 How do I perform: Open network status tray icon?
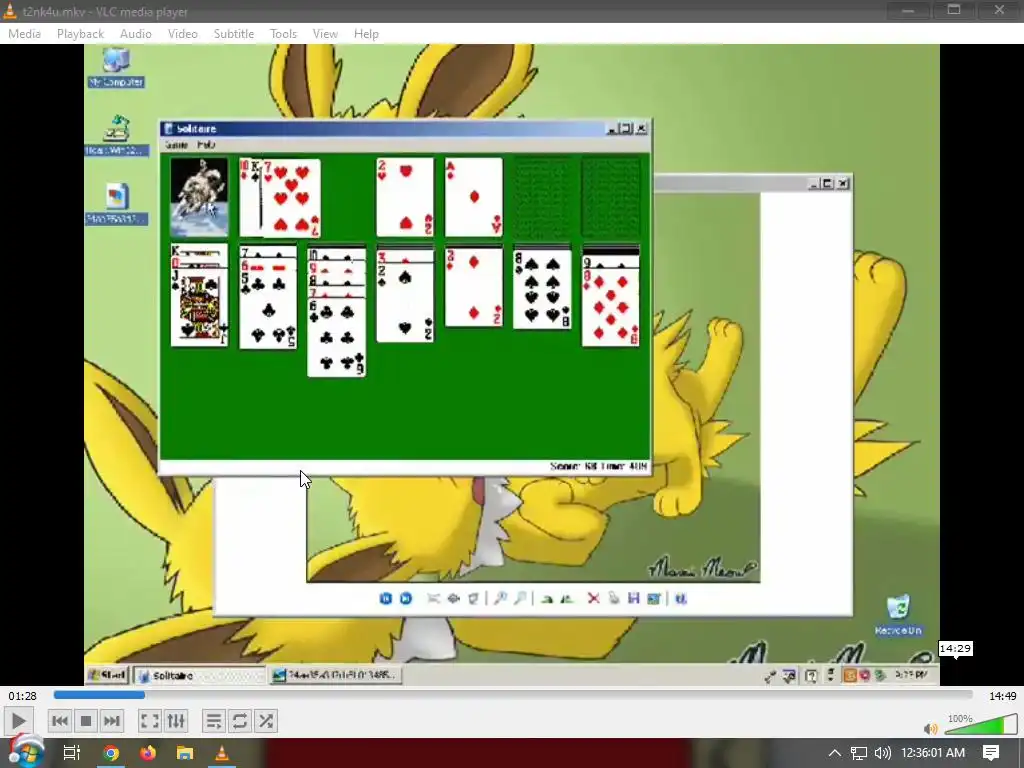coord(859,754)
